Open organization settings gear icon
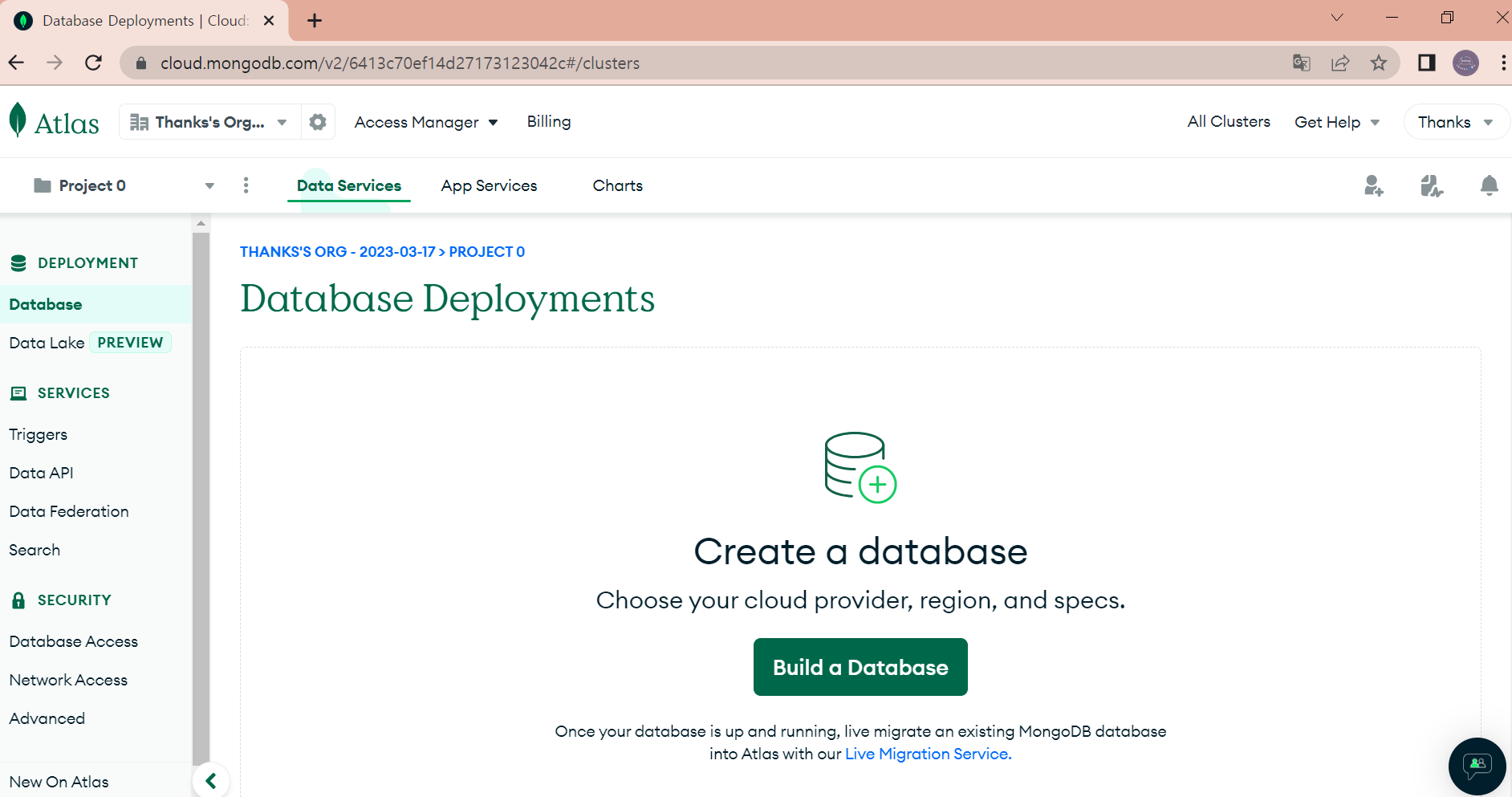 [318, 122]
